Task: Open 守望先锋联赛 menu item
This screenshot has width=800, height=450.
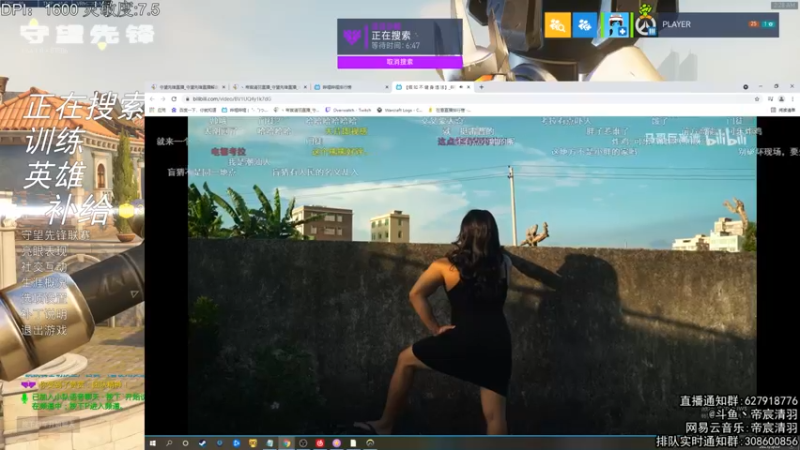Action: [x=56, y=235]
